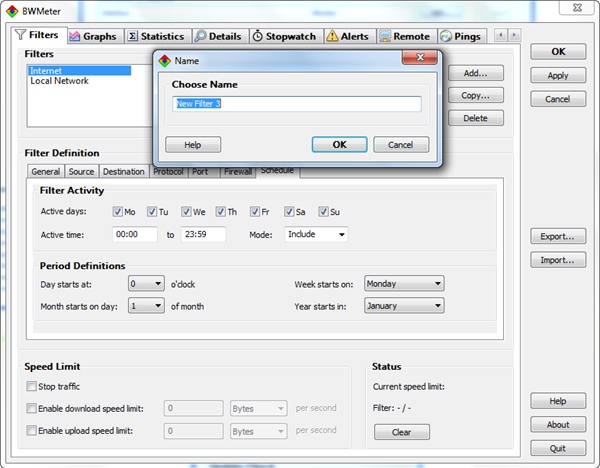The height and width of the screenshot is (468, 600).
Task: Open the Mode dropdown showing Include
Action: (316, 235)
